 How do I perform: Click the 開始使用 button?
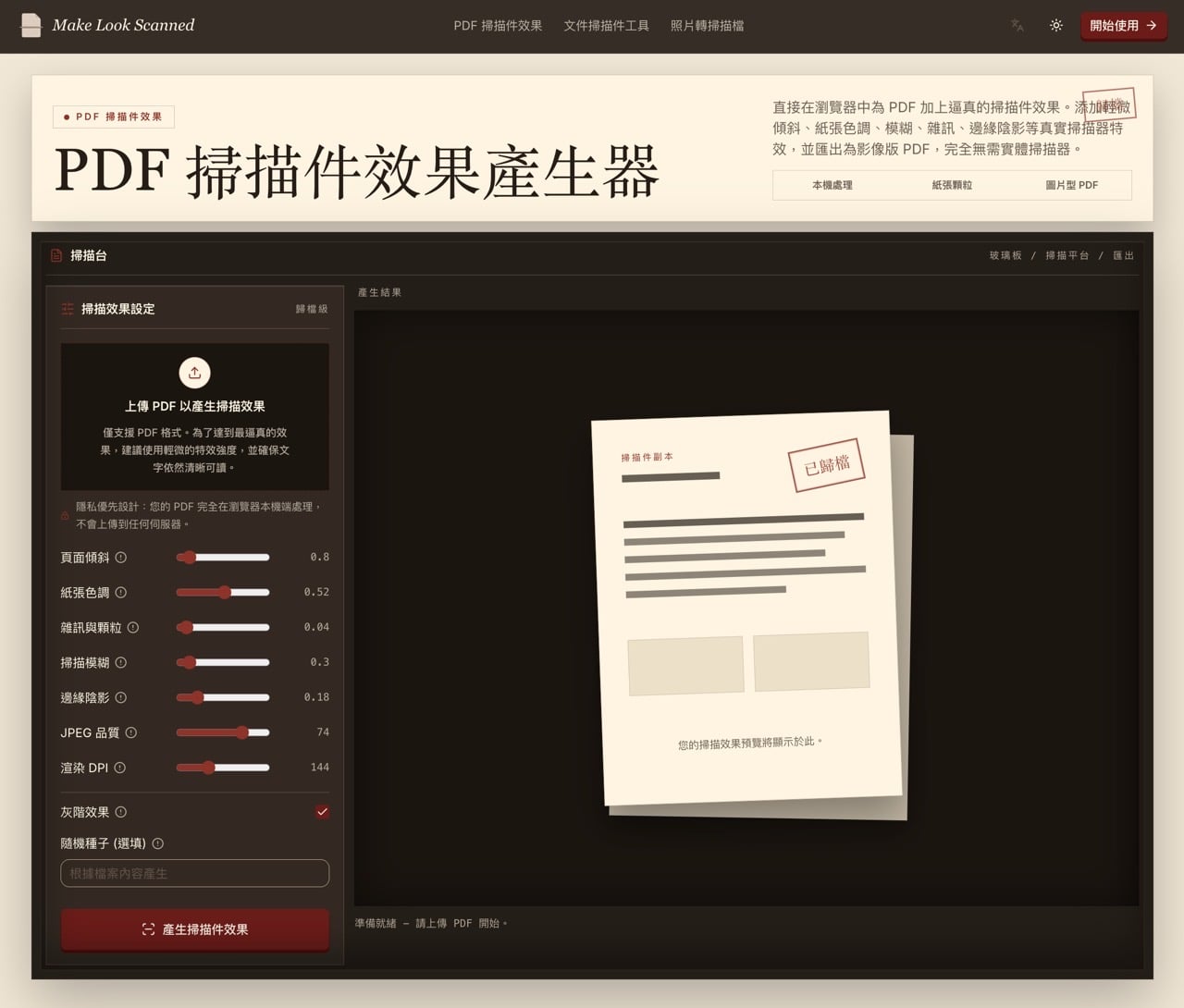[x=1123, y=26]
